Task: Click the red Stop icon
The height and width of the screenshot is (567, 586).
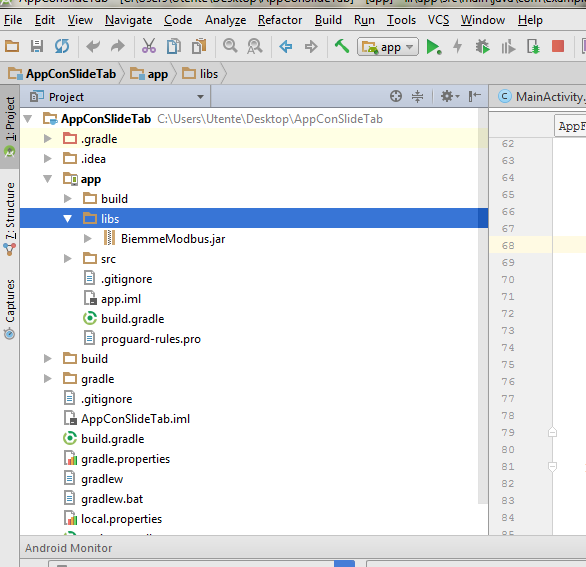Action: pyautogui.click(x=558, y=47)
